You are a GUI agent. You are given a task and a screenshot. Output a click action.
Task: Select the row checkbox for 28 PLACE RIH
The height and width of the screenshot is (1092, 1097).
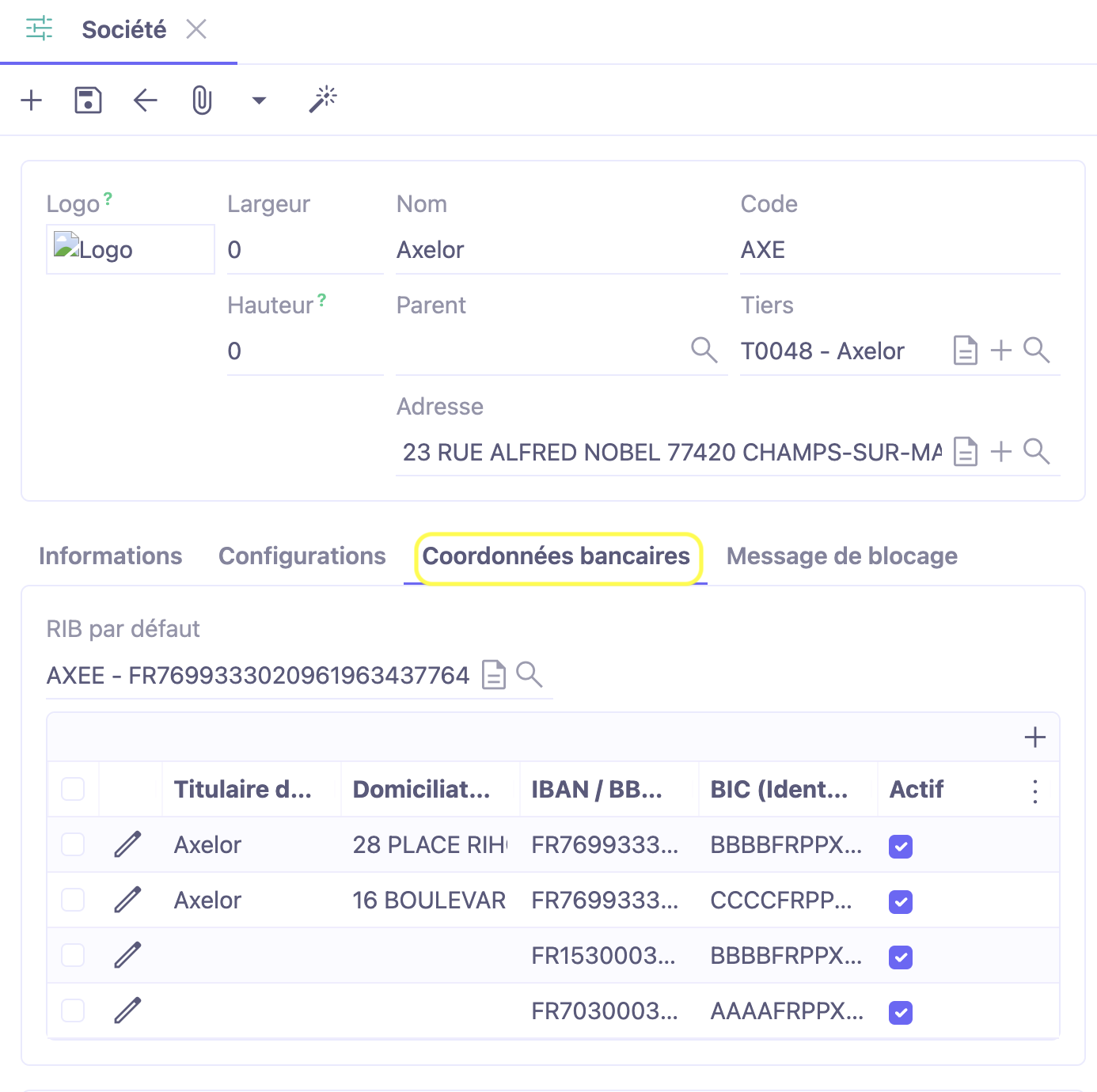73,844
